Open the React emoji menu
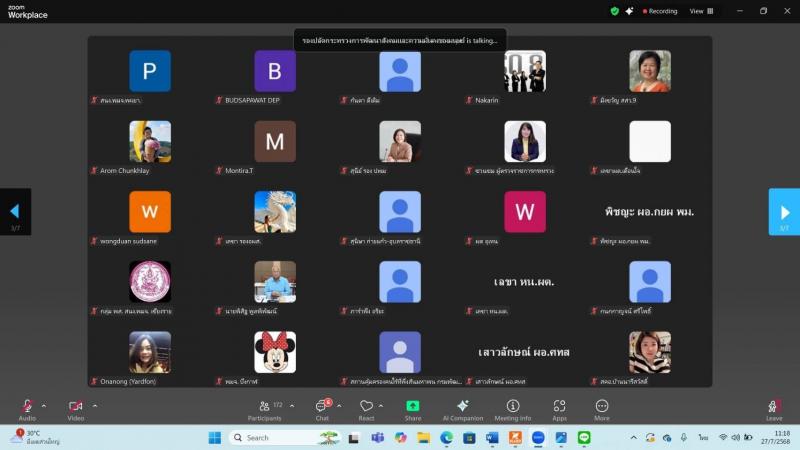This screenshot has width=800, height=450. [366, 410]
